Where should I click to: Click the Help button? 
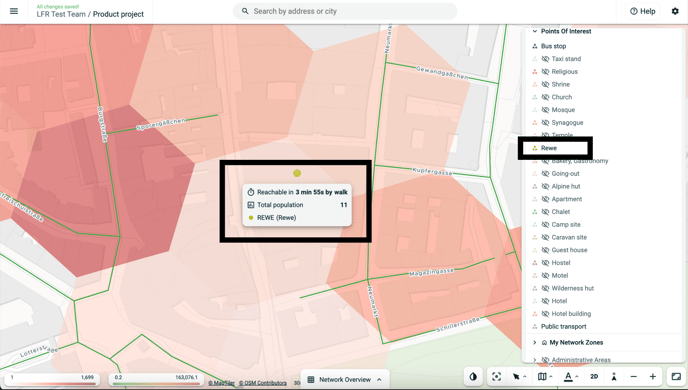tap(643, 11)
